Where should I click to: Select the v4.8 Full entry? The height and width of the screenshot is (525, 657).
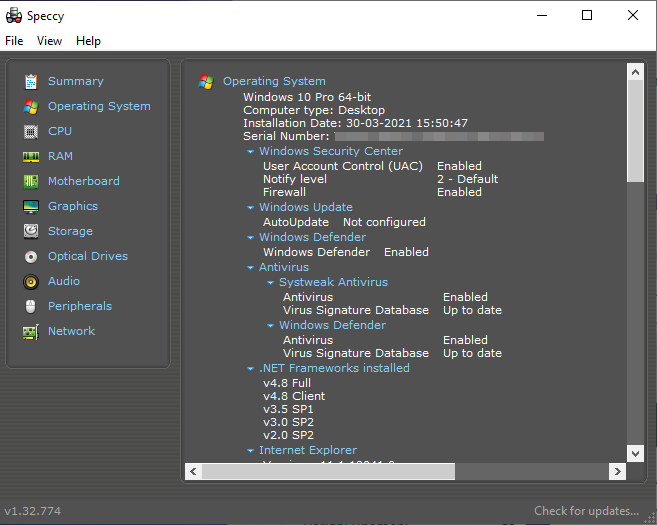287,383
